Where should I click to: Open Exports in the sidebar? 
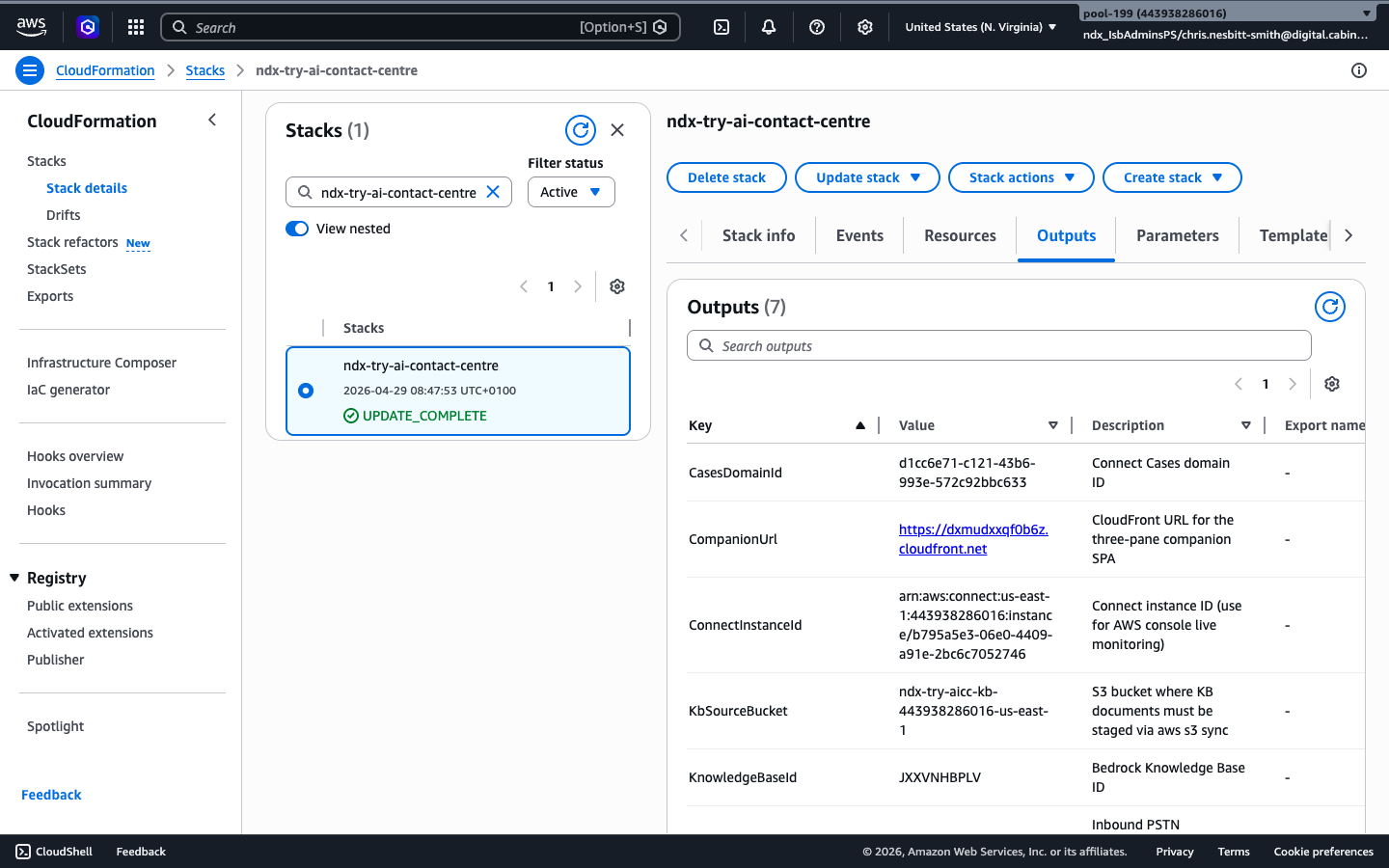coord(50,296)
